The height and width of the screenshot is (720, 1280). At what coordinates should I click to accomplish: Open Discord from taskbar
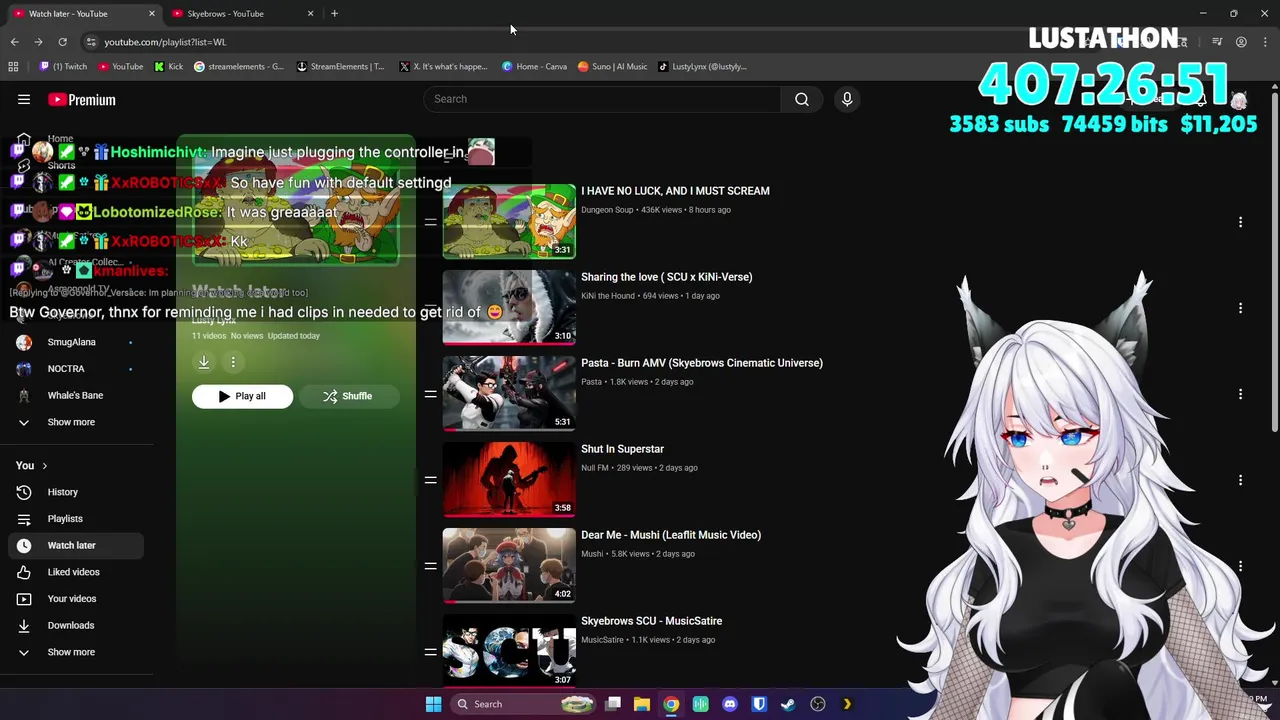point(730,704)
